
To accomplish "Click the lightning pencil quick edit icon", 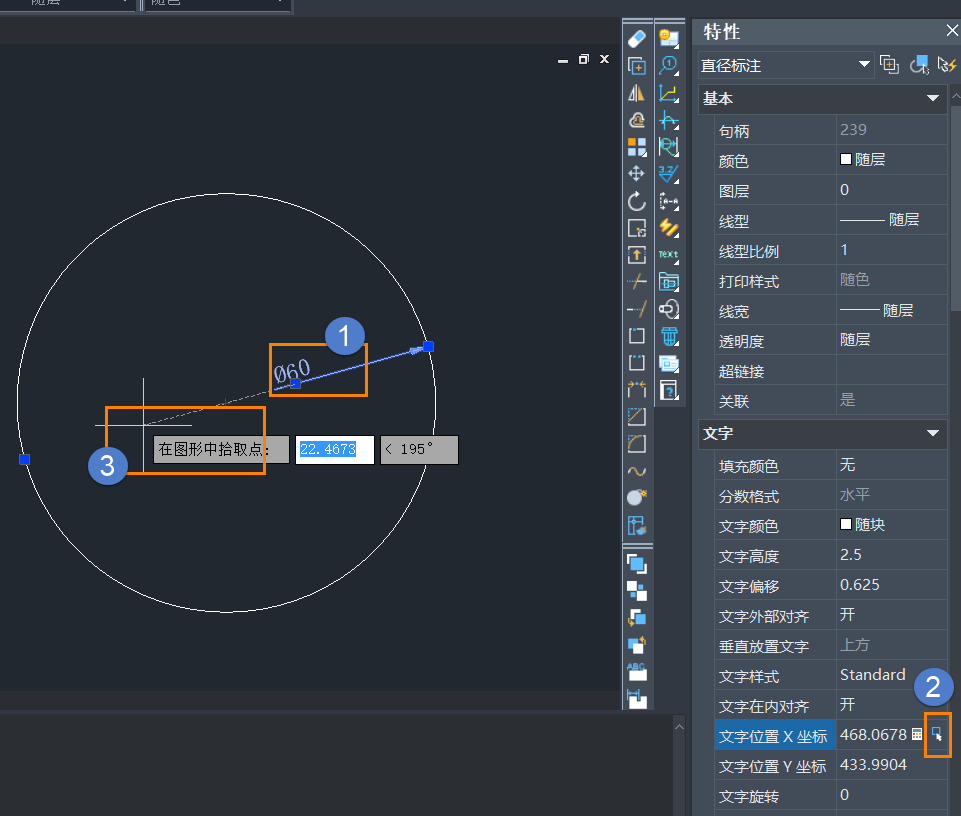I will pos(669,228).
